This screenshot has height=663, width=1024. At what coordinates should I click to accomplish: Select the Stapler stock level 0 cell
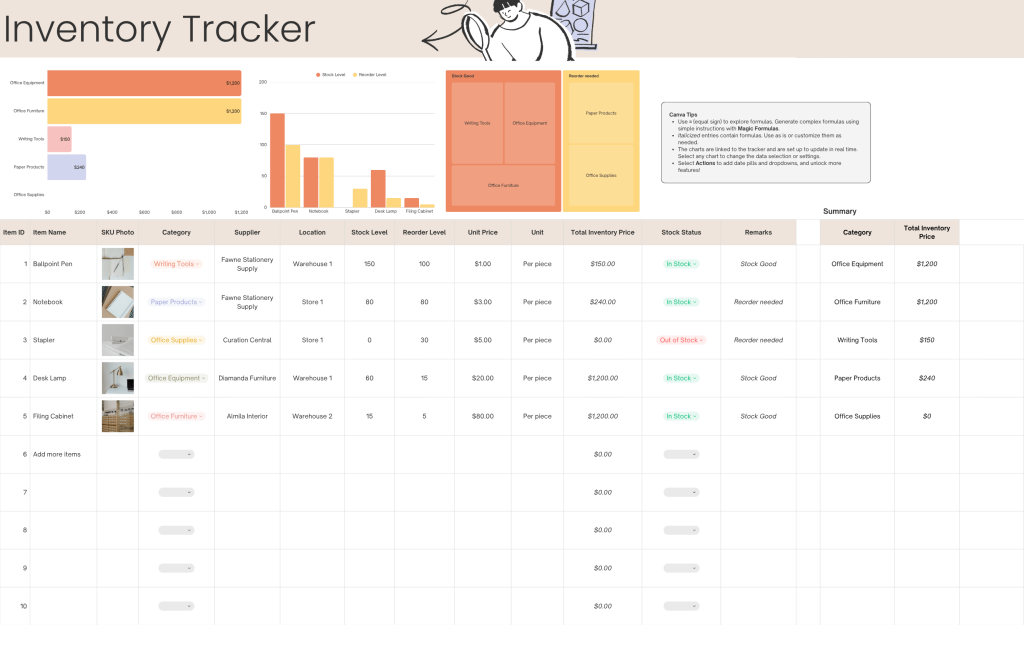(370, 340)
